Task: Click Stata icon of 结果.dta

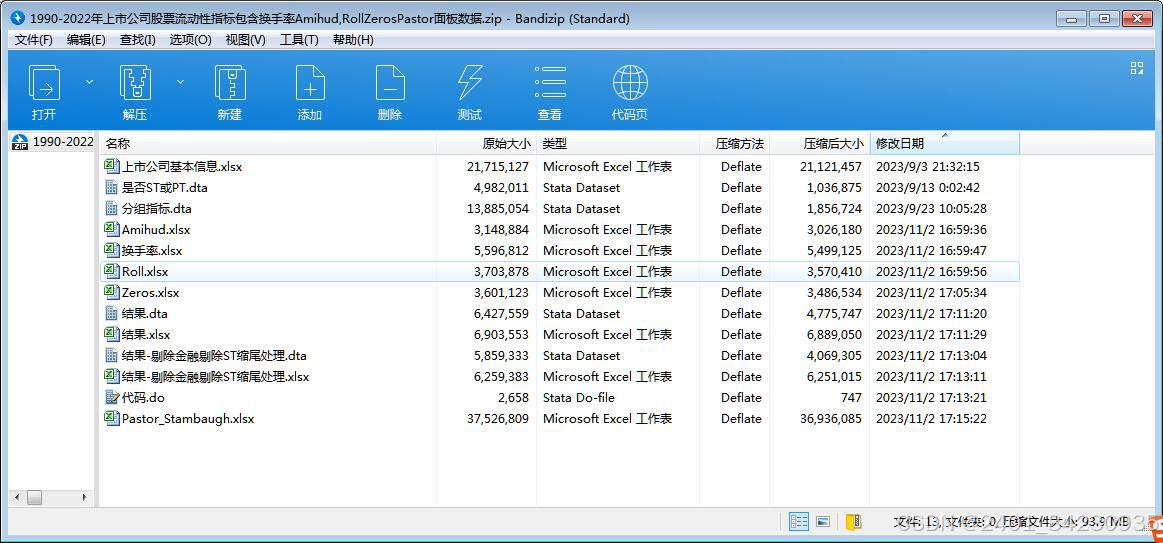Action: point(112,314)
